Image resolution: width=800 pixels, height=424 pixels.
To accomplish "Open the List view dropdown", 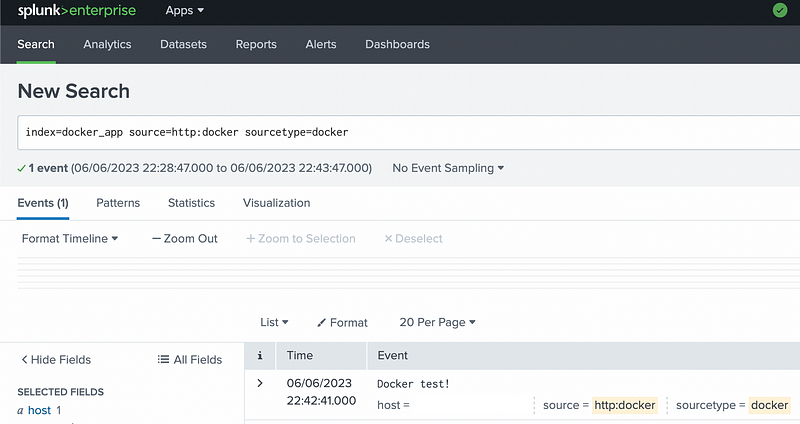I will coord(274,322).
